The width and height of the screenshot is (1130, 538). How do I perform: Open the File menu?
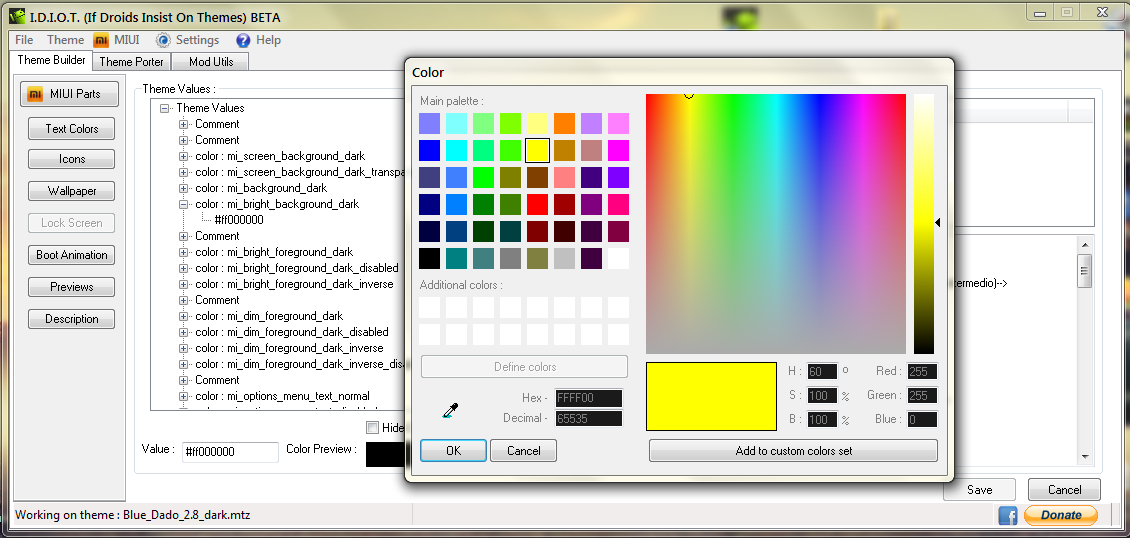(x=24, y=40)
